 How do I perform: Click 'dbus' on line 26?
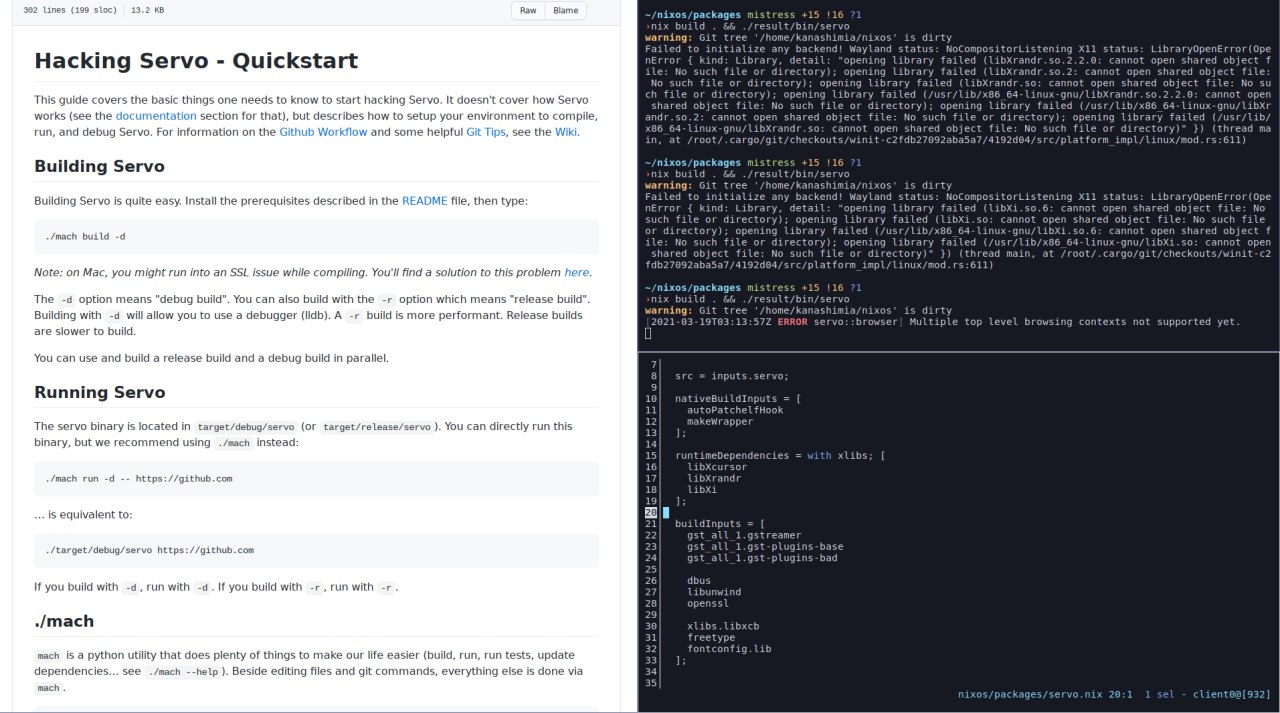click(699, 581)
